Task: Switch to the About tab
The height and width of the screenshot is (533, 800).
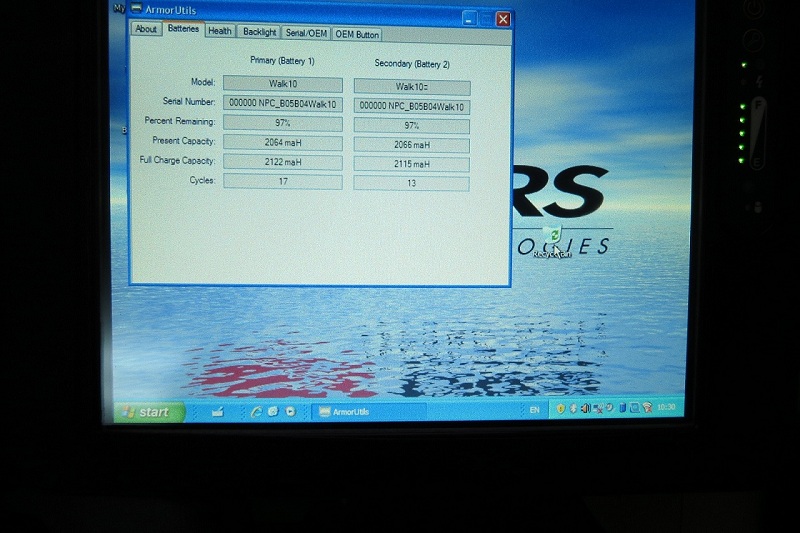Action: (x=146, y=29)
